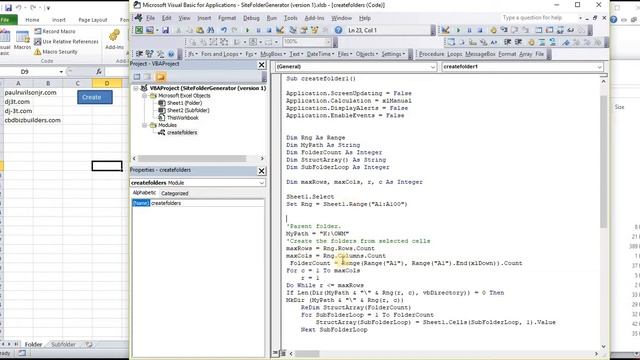Open the Debug menu

coord(251,18)
